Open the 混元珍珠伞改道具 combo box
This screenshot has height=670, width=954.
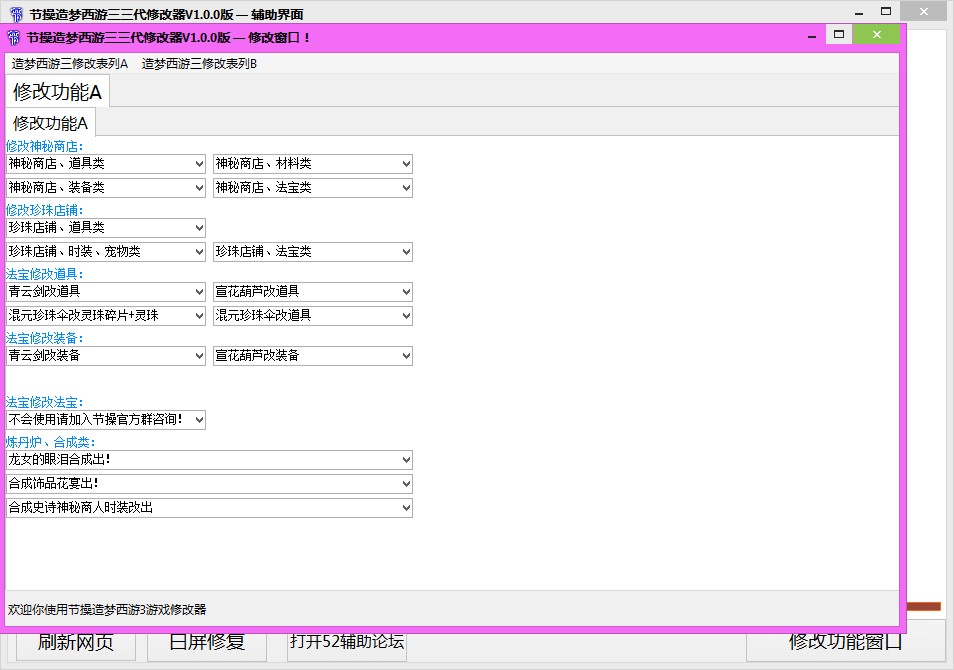[312, 315]
